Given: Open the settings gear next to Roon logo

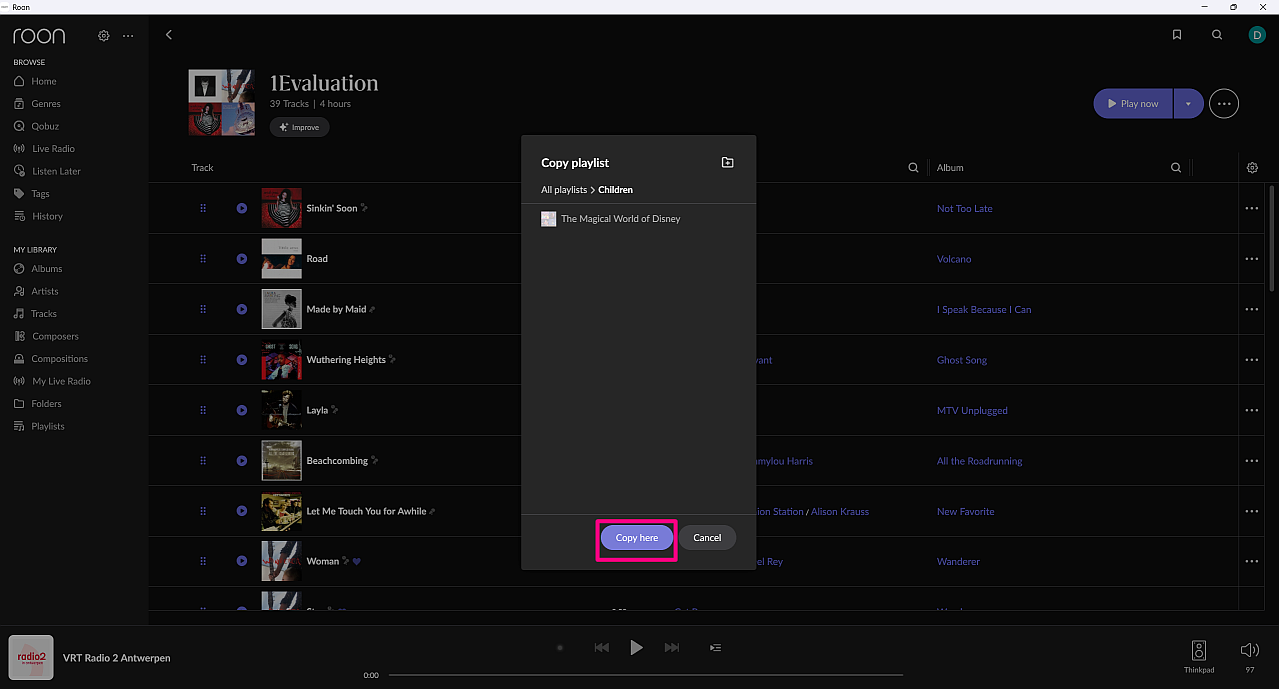Looking at the screenshot, I should click(x=103, y=36).
